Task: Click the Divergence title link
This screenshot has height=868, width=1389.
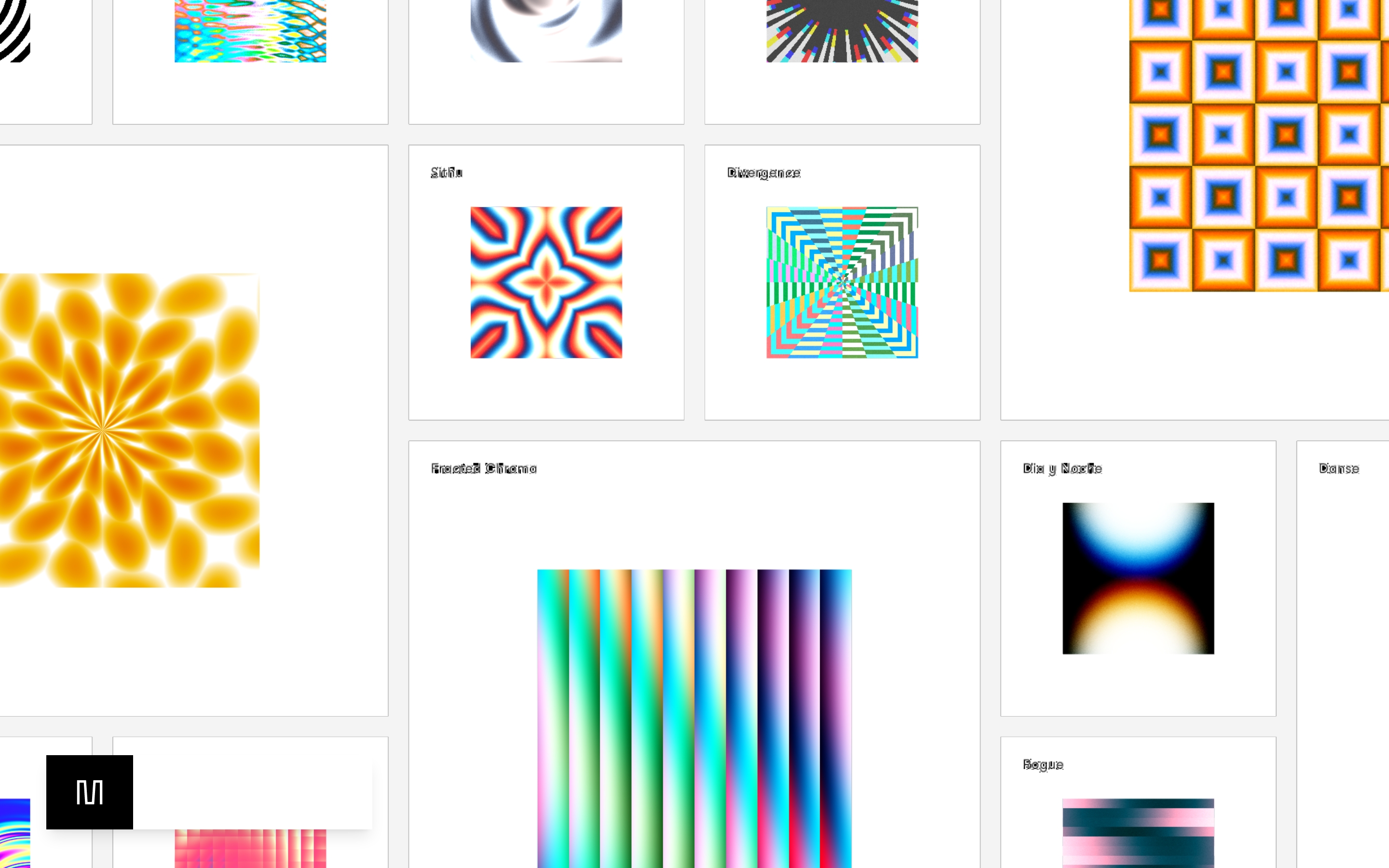Action: [763, 172]
